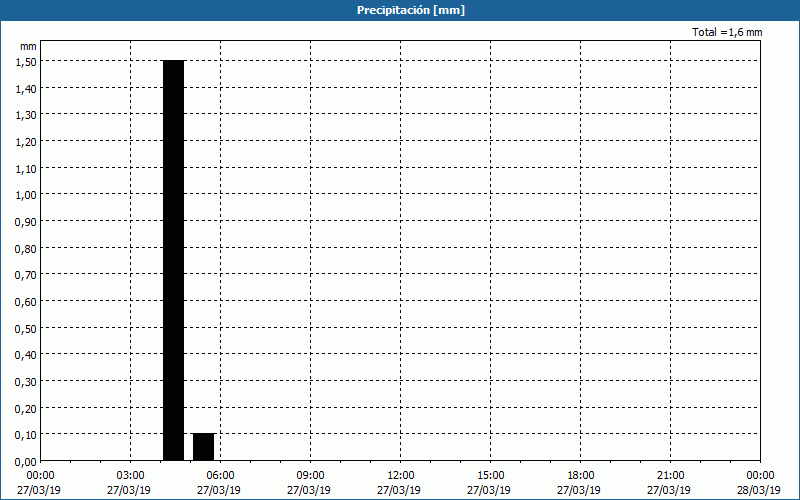Click the 1,40 y-axis label
Screen dimensions: 800x500
pyautogui.click(x=26, y=88)
